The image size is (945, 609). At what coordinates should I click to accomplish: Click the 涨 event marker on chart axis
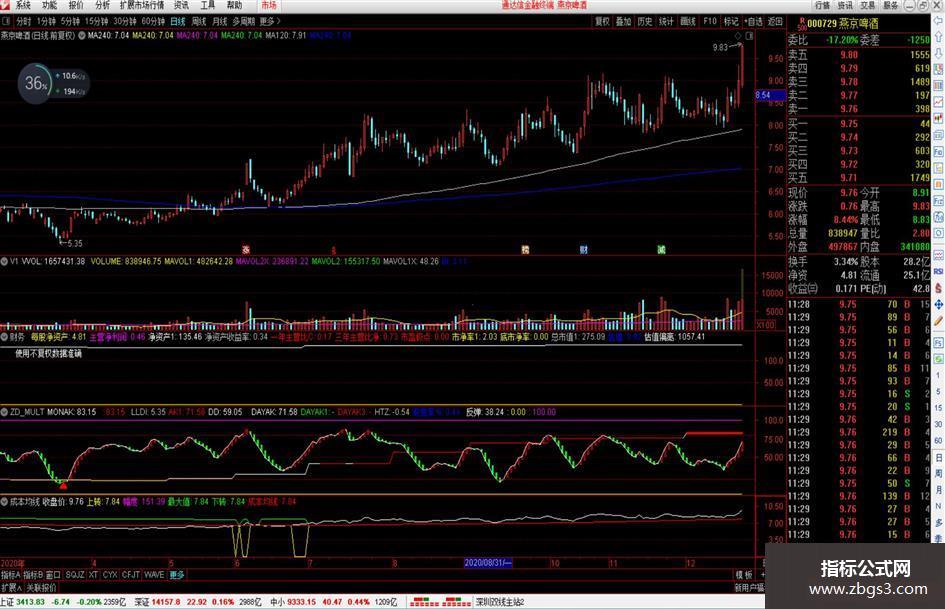[x=246, y=249]
